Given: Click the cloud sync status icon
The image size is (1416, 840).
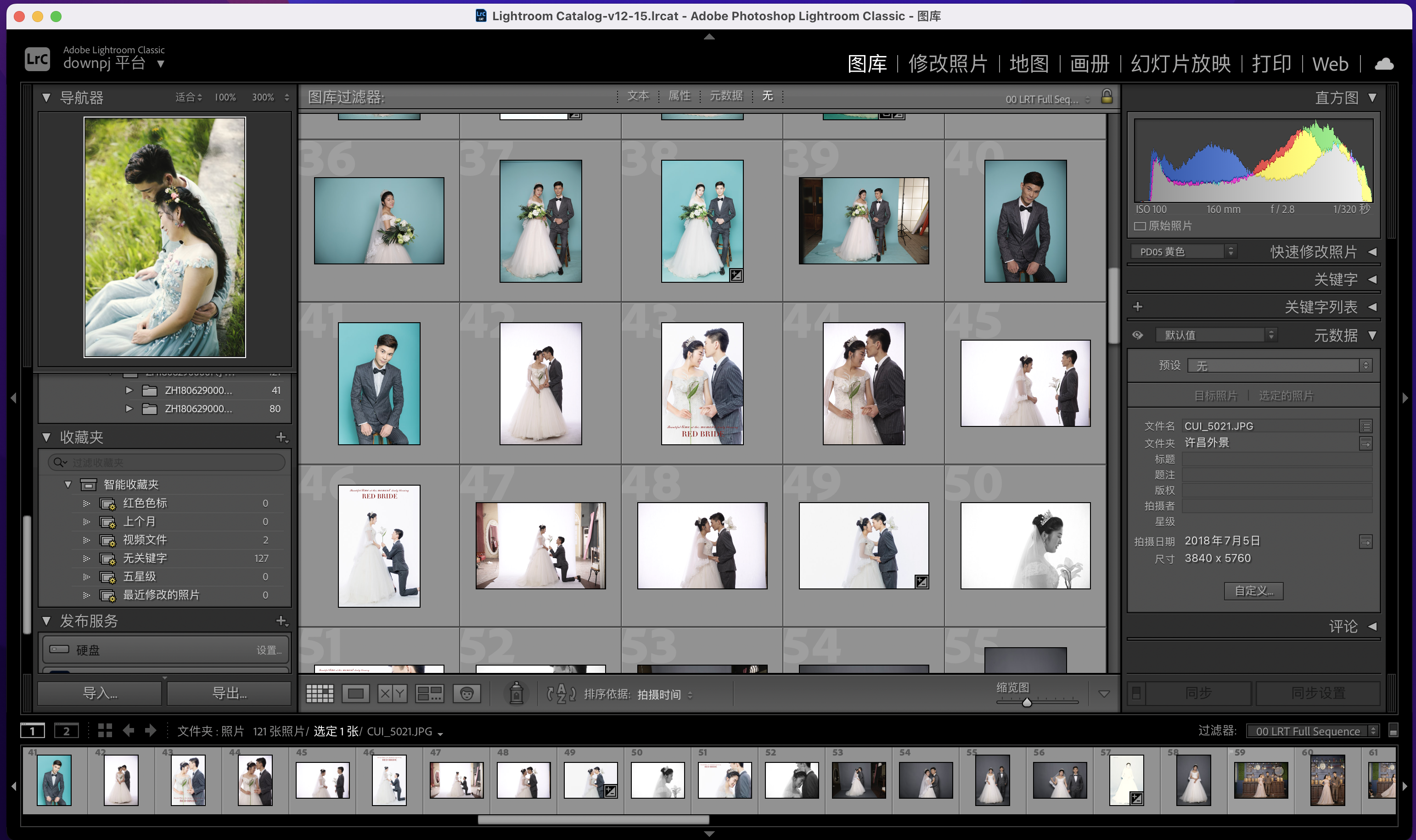Looking at the screenshot, I should click(1384, 64).
